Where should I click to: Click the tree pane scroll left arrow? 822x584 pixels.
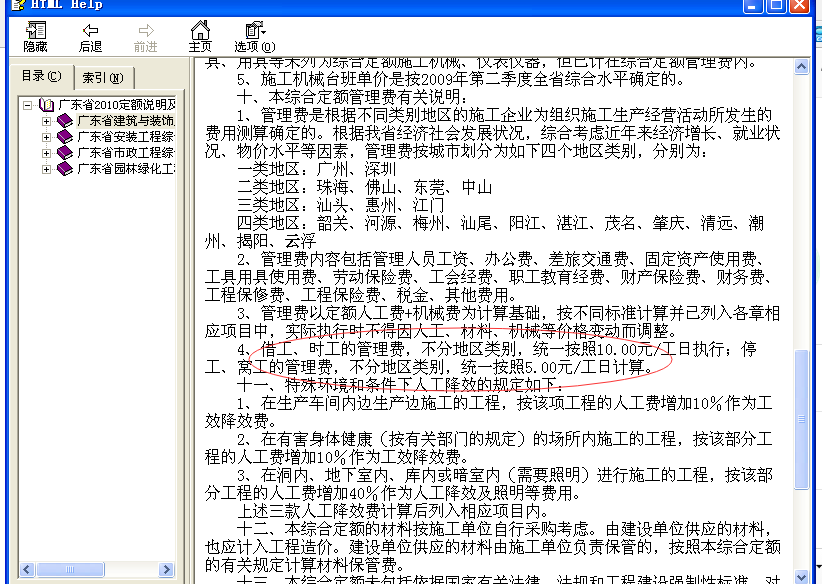click(x=27, y=569)
